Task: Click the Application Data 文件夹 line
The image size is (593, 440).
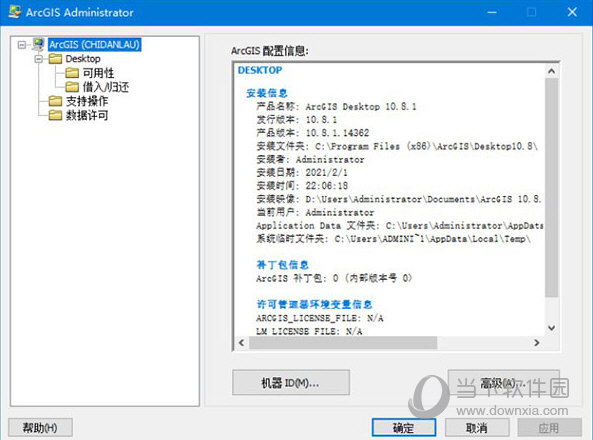Action: (400, 225)
